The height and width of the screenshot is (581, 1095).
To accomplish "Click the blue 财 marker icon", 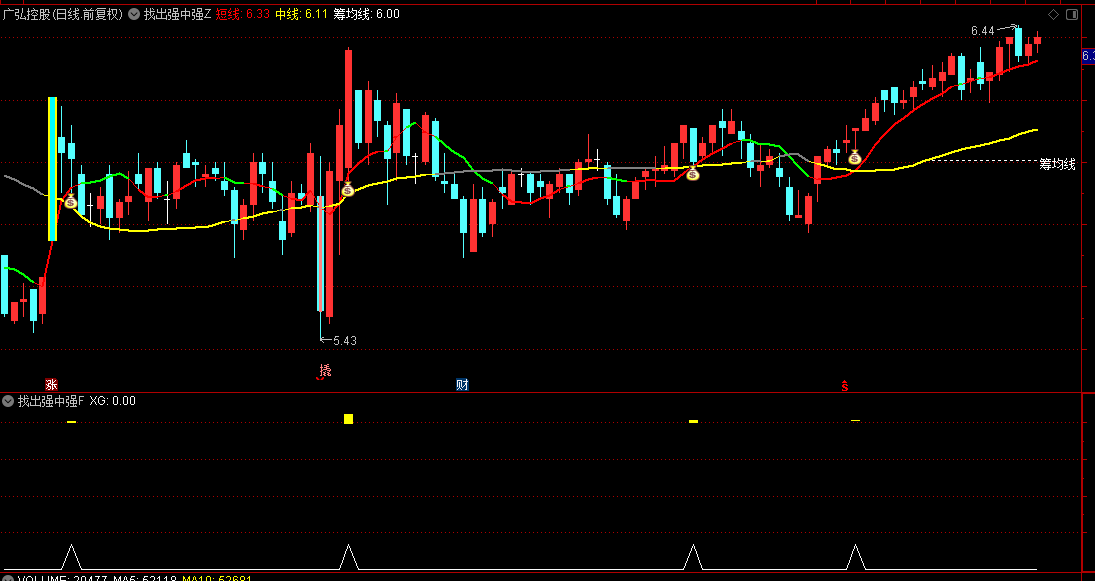I will tap(462, 385).
